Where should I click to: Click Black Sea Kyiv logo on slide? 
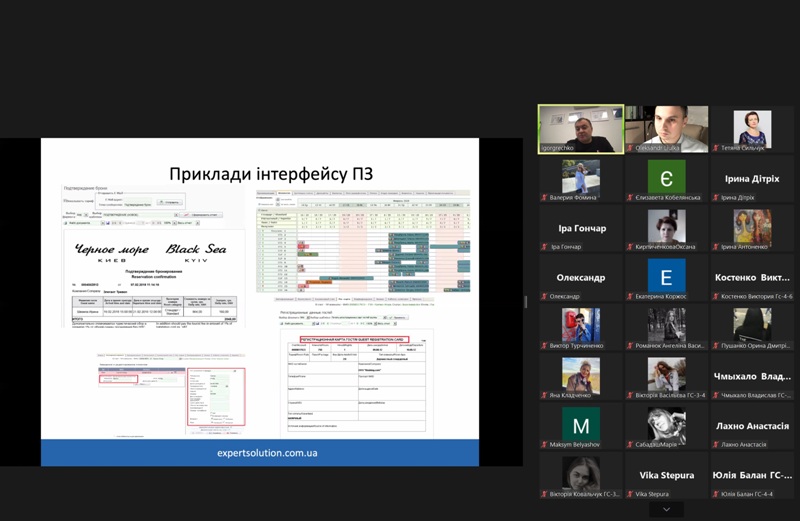coord(196,253)
